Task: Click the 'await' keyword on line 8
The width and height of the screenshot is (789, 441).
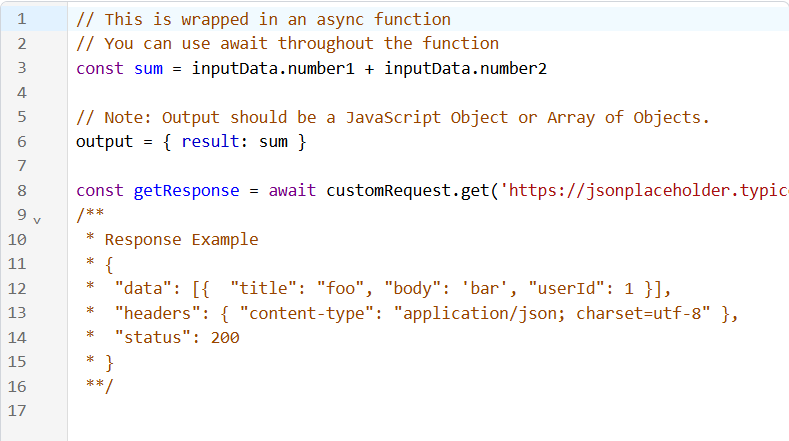Action: pyautogui.click(x=292, y=191)
